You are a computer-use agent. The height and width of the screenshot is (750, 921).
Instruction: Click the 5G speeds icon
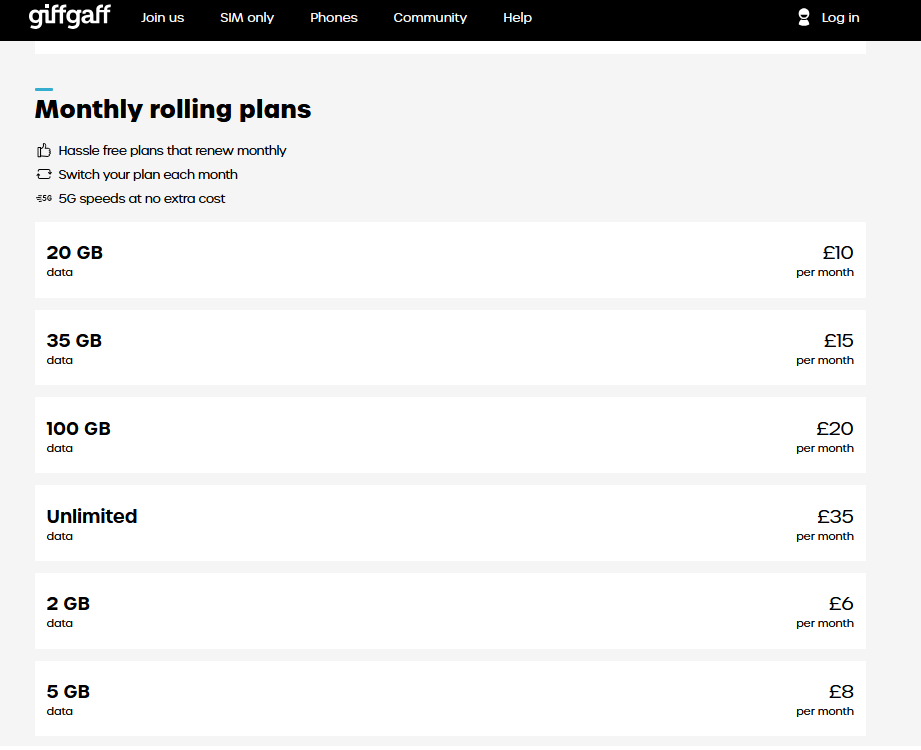point(44,199)
